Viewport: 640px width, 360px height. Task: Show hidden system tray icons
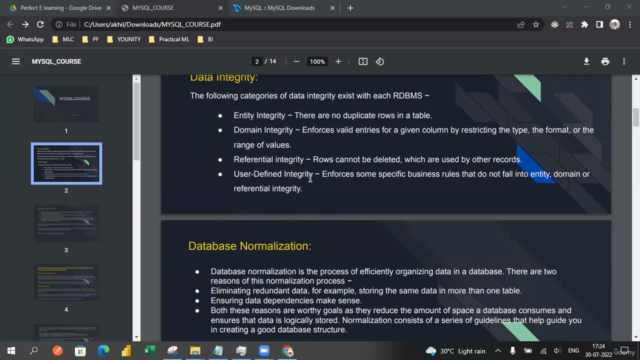click(498, 351)
